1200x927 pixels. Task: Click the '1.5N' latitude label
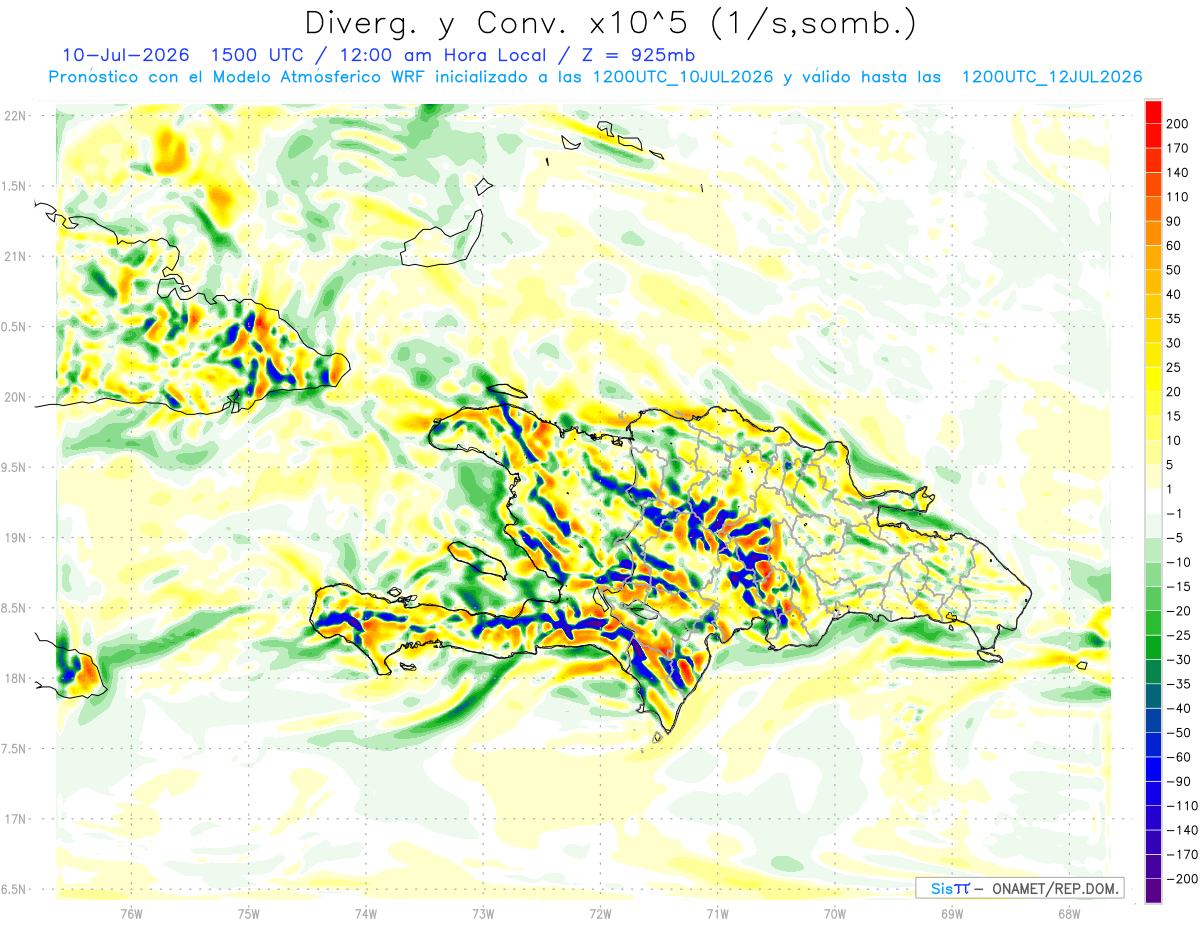pos(14,186)
